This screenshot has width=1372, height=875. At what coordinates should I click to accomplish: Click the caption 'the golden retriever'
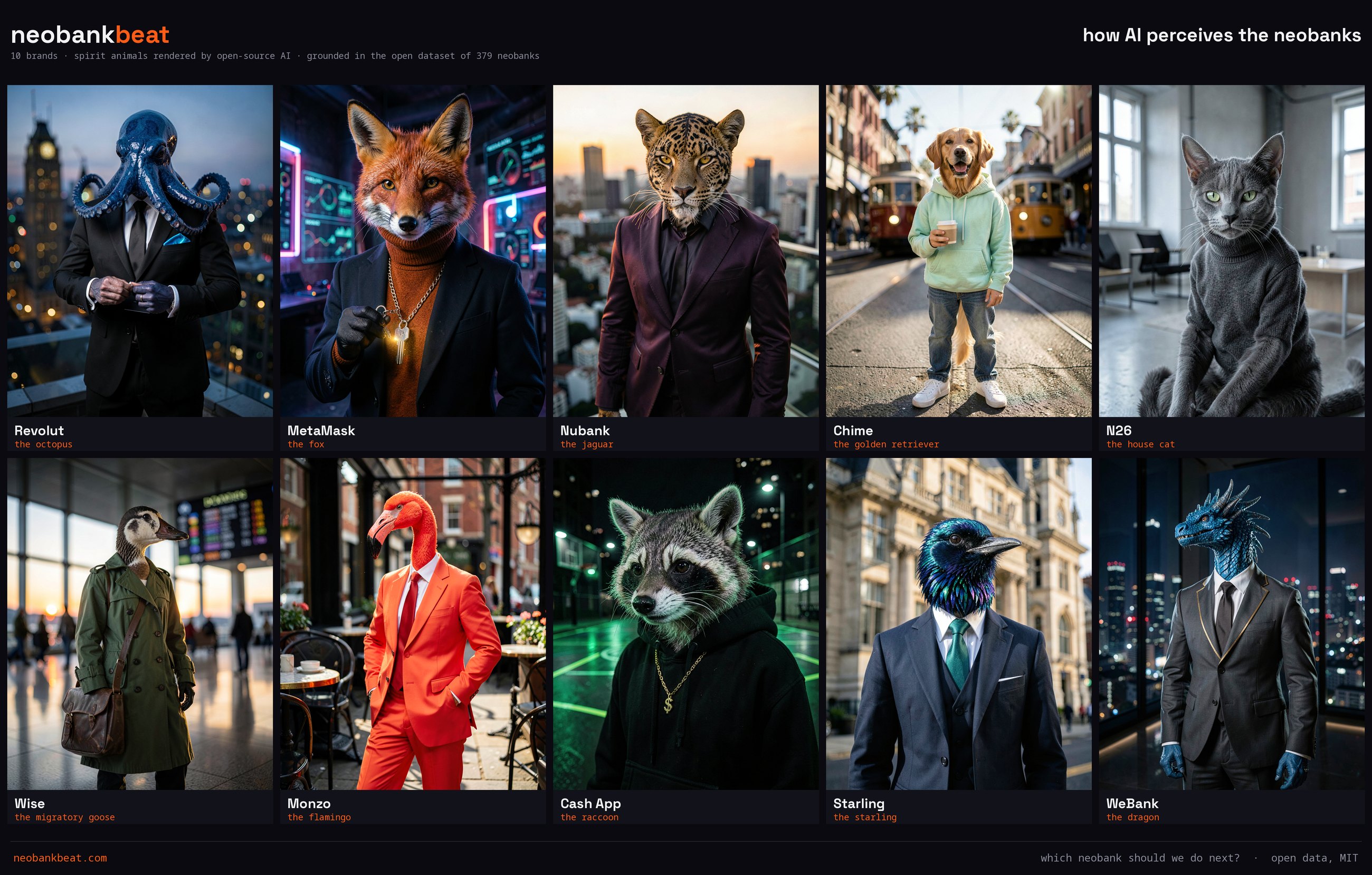point(885,445)
